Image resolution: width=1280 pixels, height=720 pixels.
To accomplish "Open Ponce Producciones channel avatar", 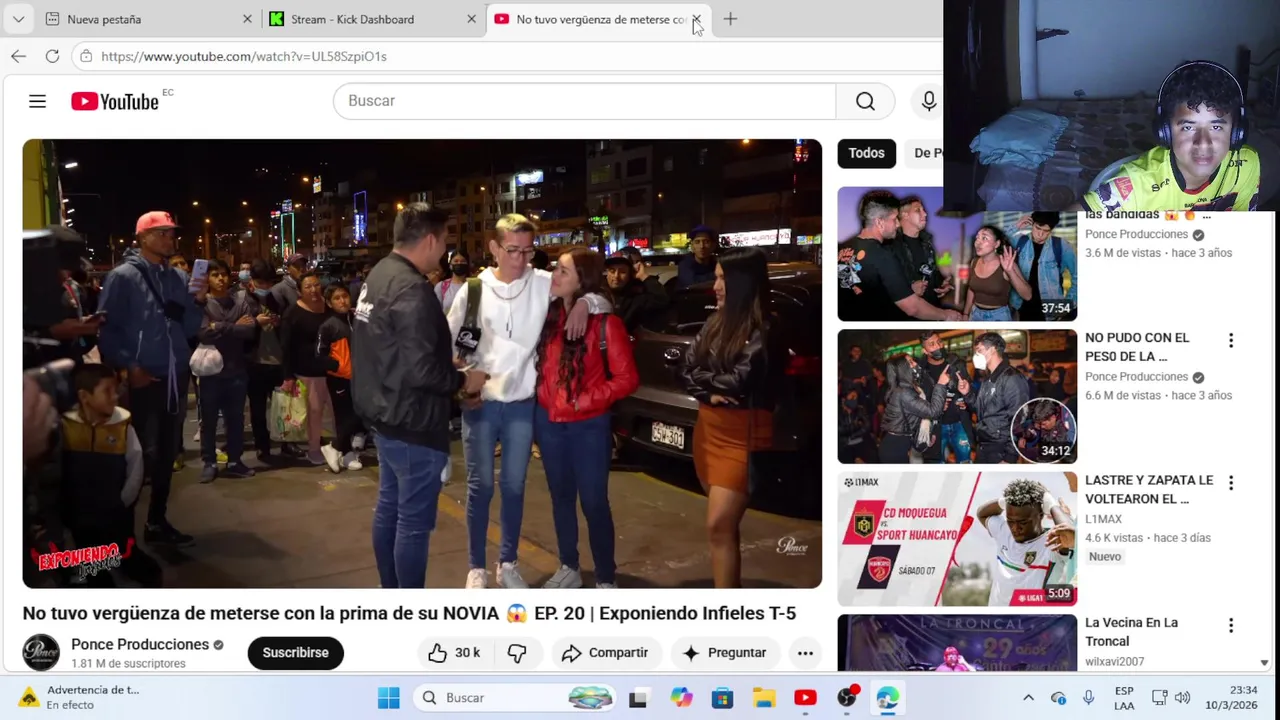I will (x=41, y=652).
